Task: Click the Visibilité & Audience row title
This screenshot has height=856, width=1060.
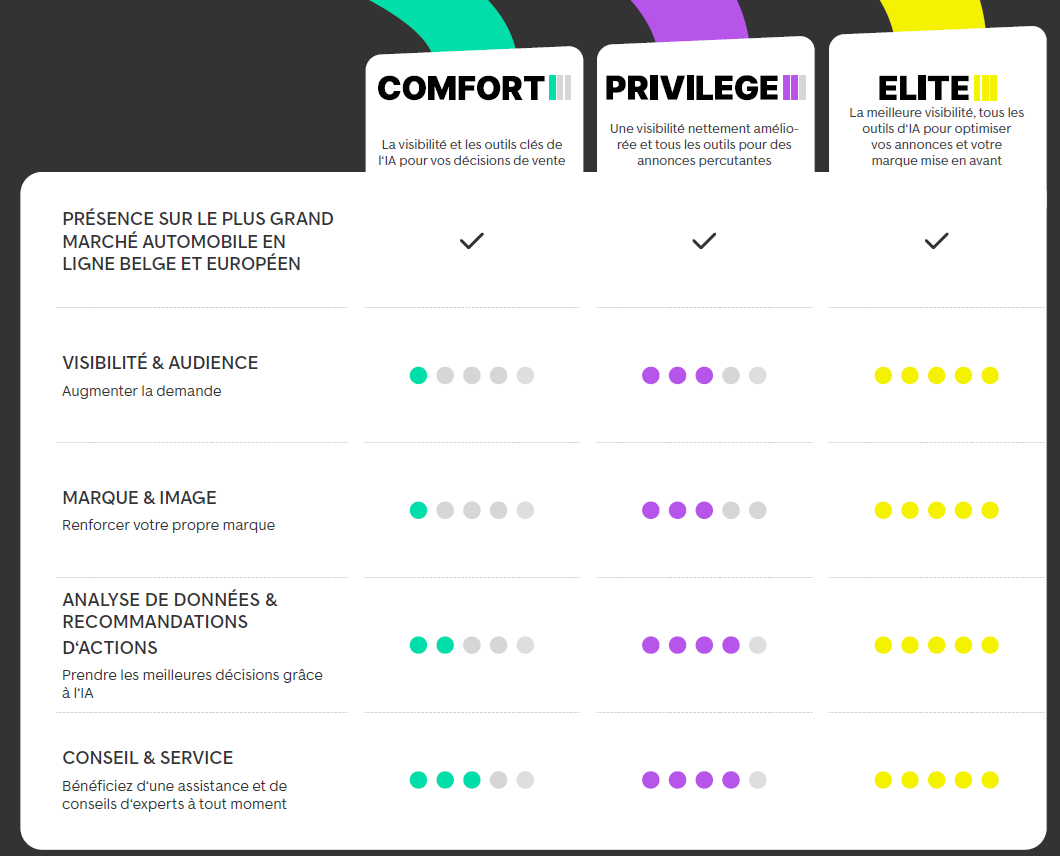Action: tap(160, 363)
